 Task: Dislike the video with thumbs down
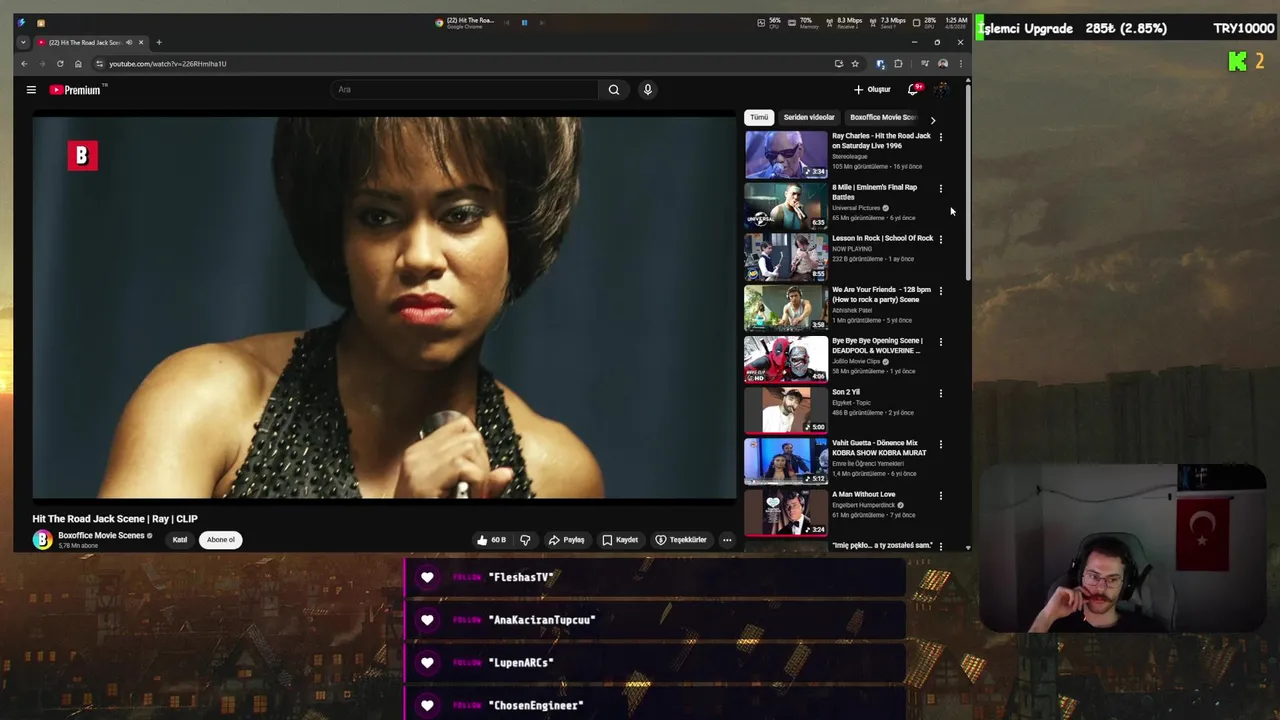(525, 540)
